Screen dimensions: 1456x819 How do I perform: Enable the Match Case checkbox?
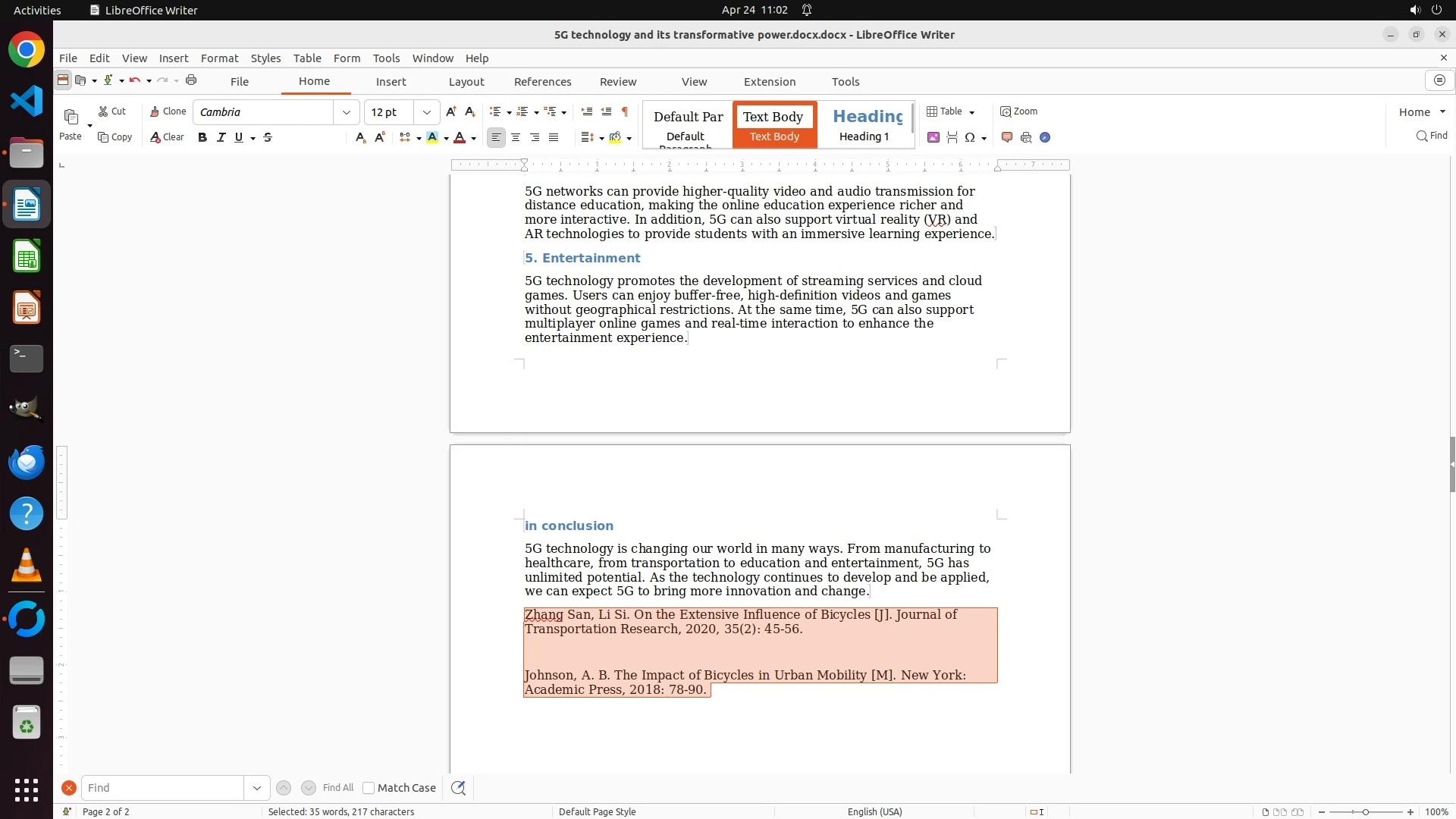[369, 788]
